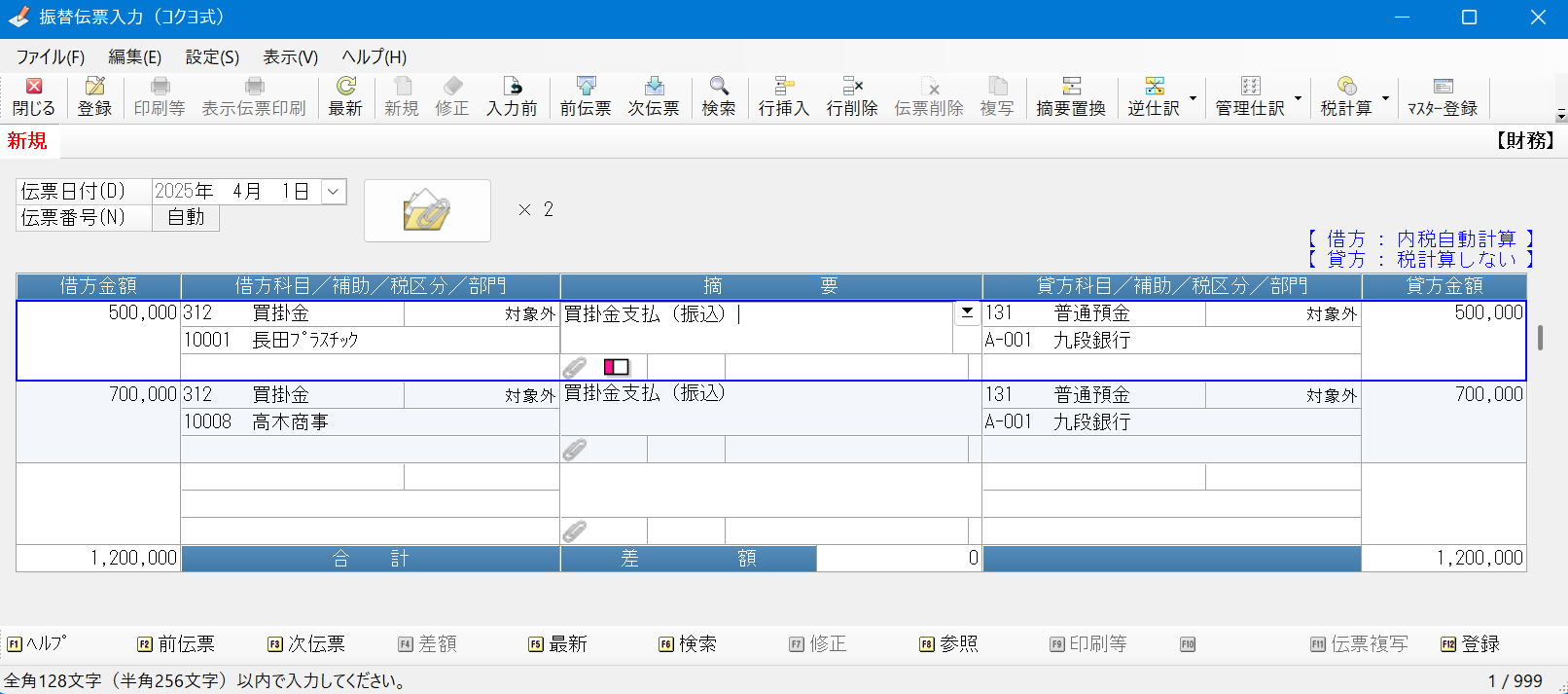Screen dimensions: 1568x694
Task: Click paperclip icon in the empty third row
Action: coord(575,530)
